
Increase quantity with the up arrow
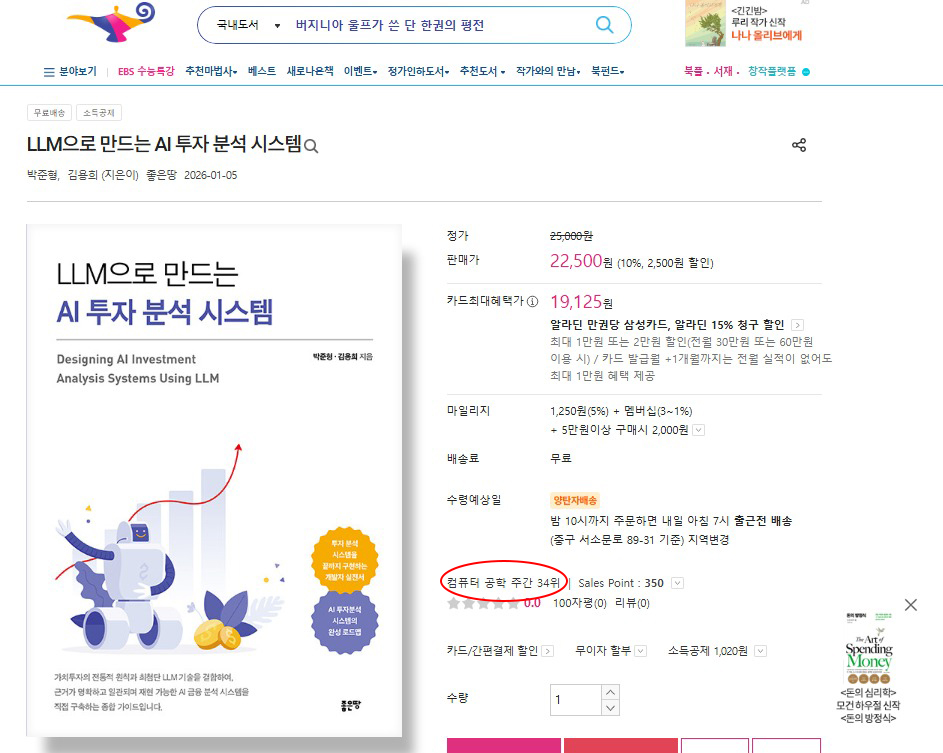coord(610,692)
